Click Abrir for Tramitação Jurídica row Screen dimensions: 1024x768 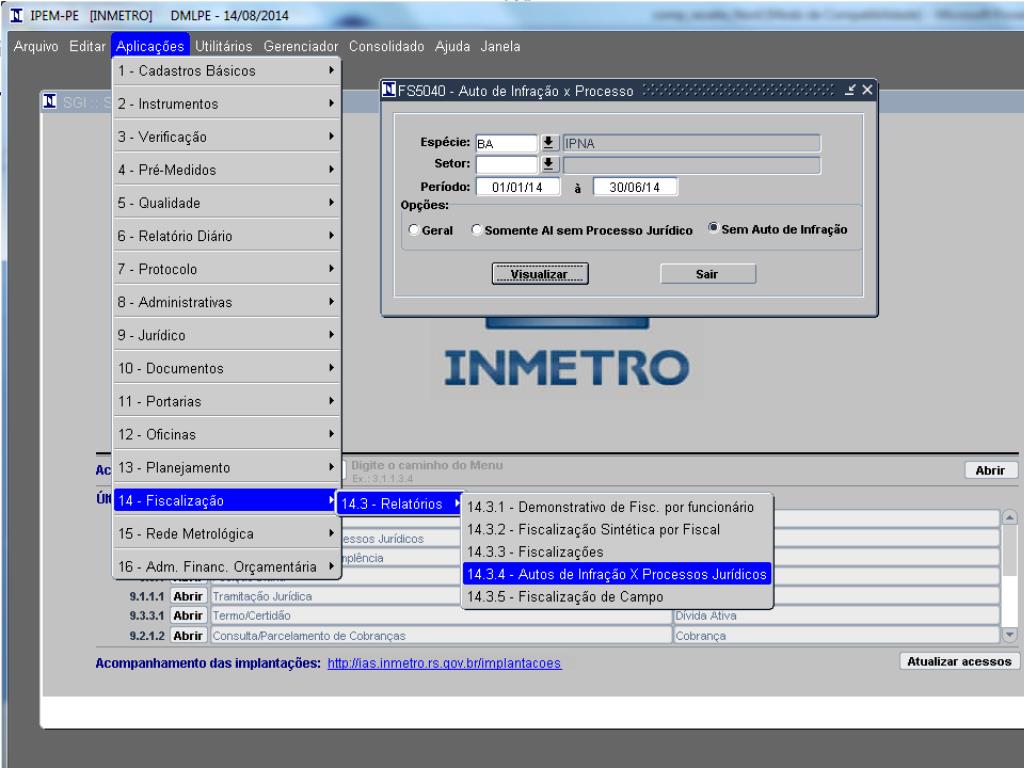pyautogui.click(x=188, y=596)
